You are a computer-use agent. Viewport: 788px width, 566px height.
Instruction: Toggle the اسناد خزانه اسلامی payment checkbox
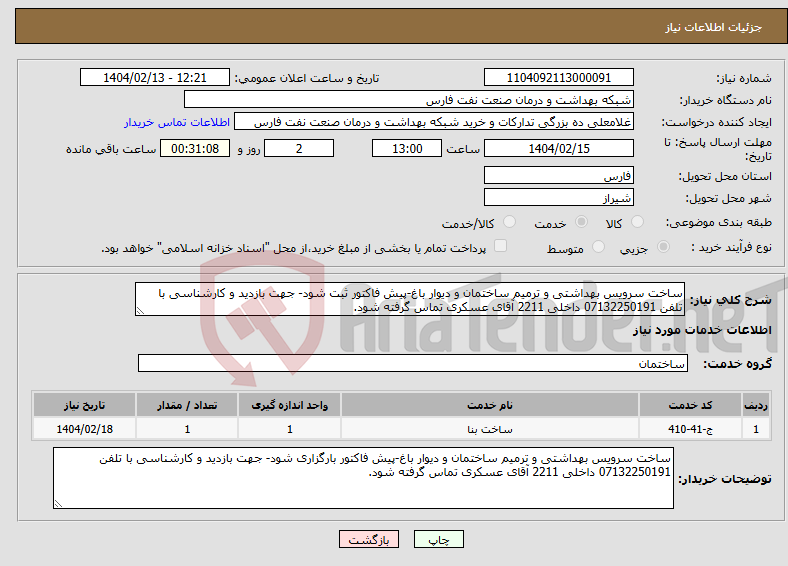click(500, 246)
